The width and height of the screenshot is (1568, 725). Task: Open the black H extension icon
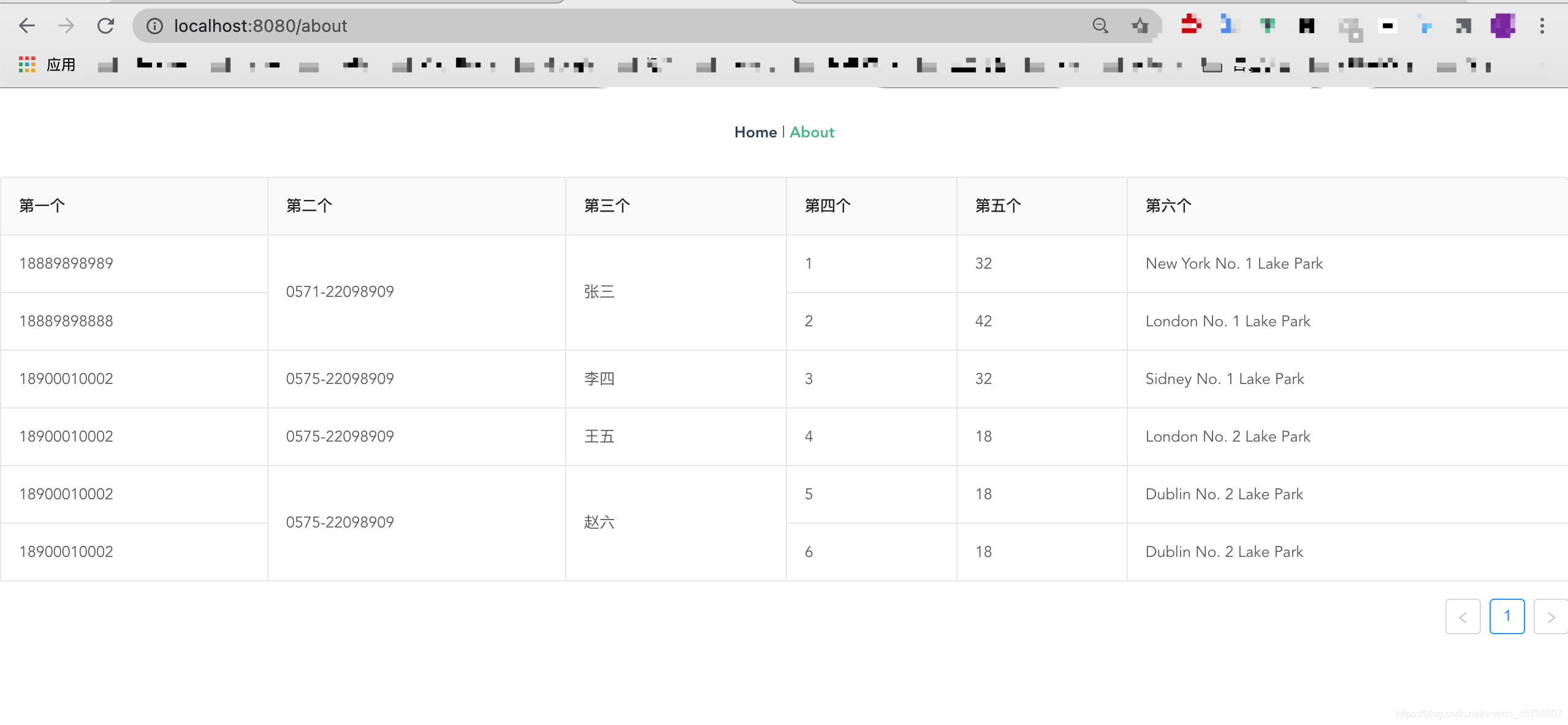click(1306, 25)
